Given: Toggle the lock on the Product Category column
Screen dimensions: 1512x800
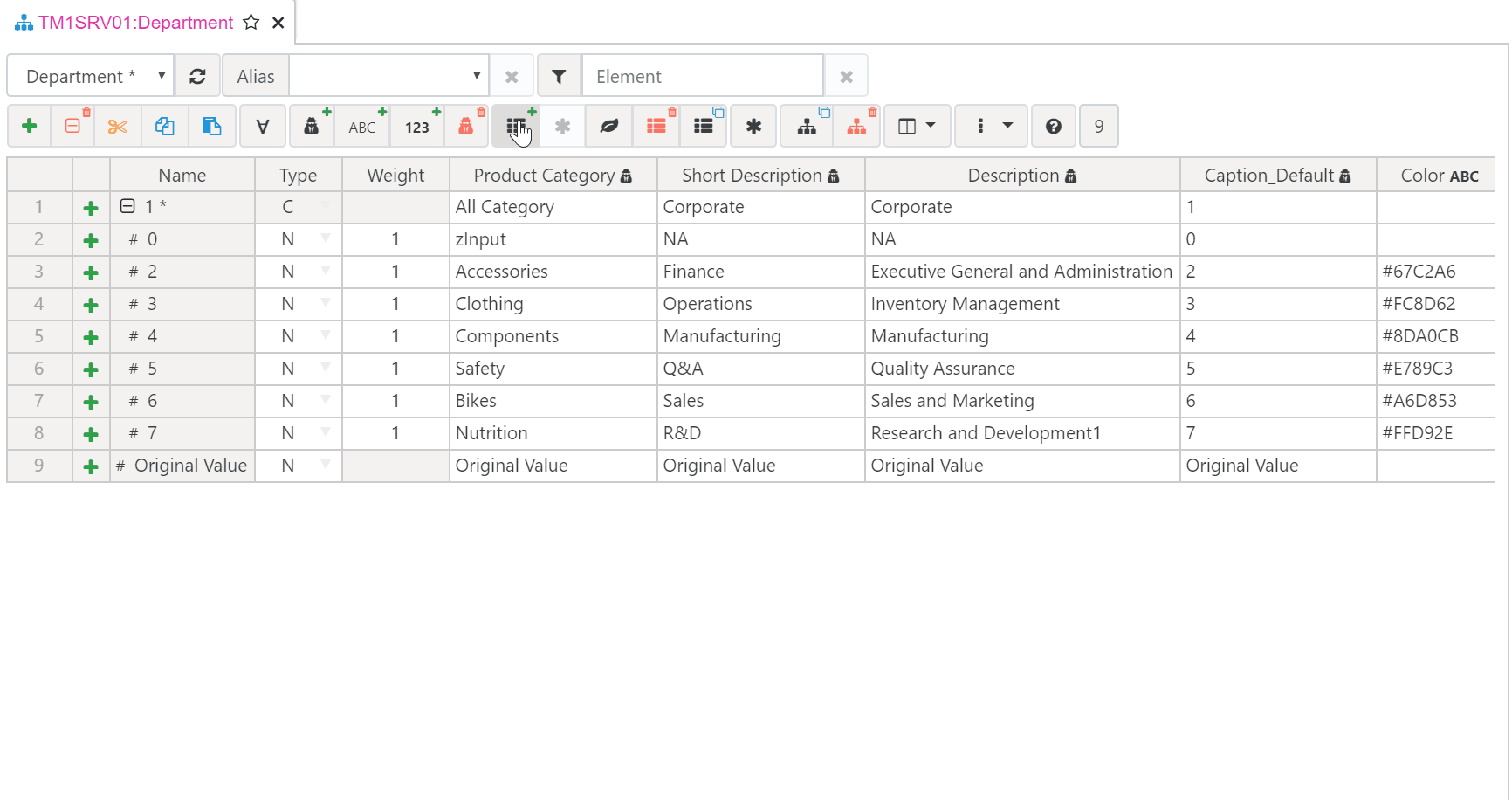Looking at the screenshot, I should click(627, 175).
